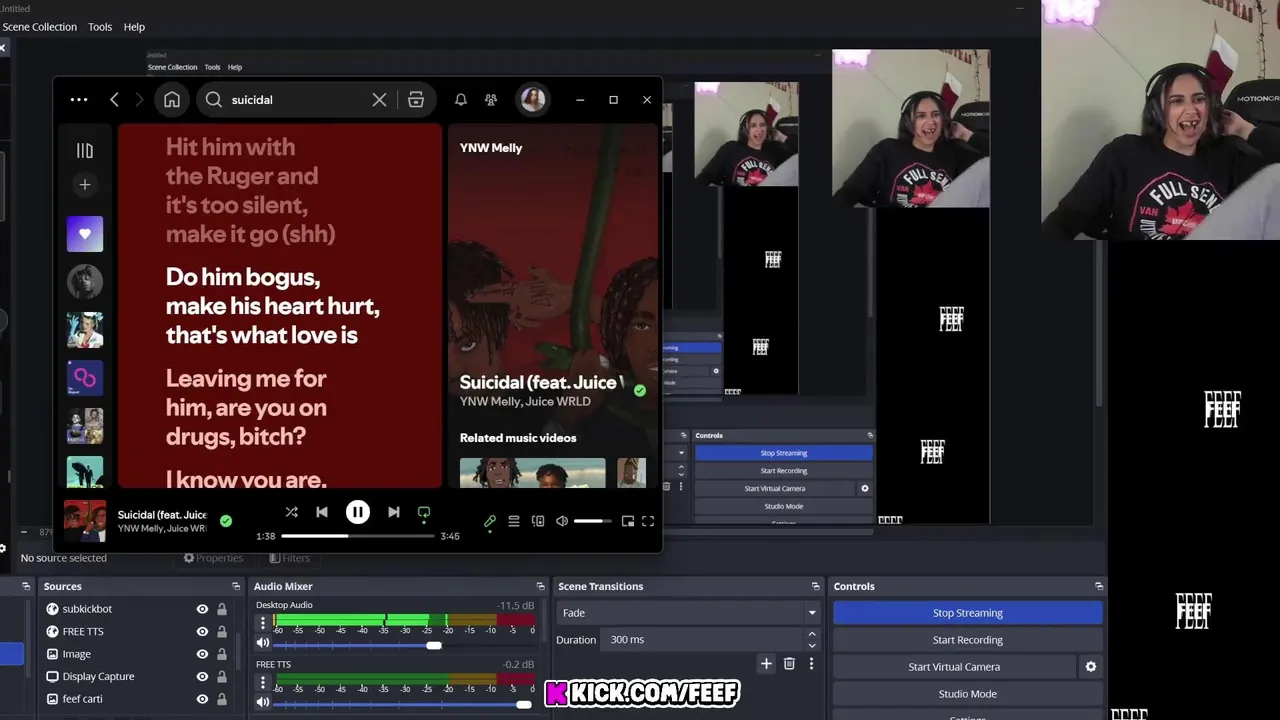Viewport: 1280px width, 720px height.
Task: Toggle visibility of FREE TTS source
Action: [202, 631]
